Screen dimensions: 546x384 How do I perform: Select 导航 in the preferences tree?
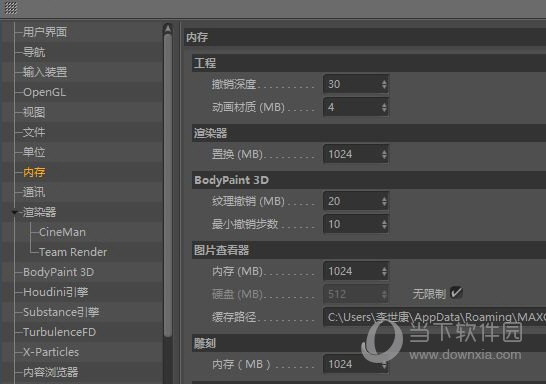[x=34, y=52]
